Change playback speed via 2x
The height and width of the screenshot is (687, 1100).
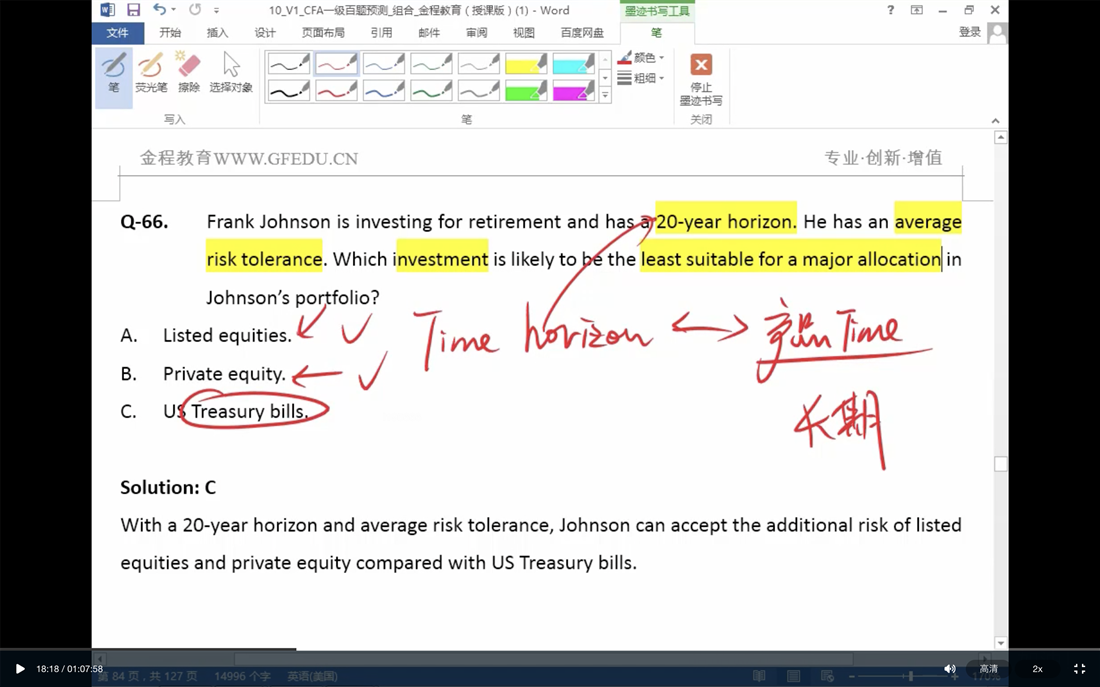pos(1038,669)
